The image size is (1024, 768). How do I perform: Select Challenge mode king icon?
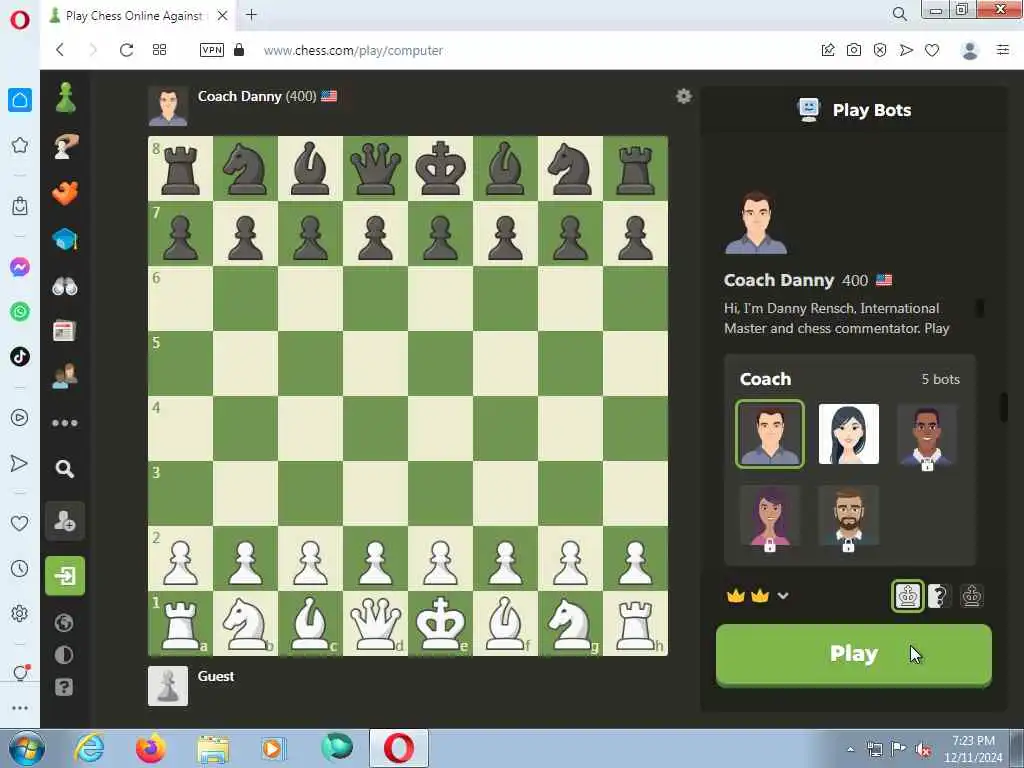908,596
